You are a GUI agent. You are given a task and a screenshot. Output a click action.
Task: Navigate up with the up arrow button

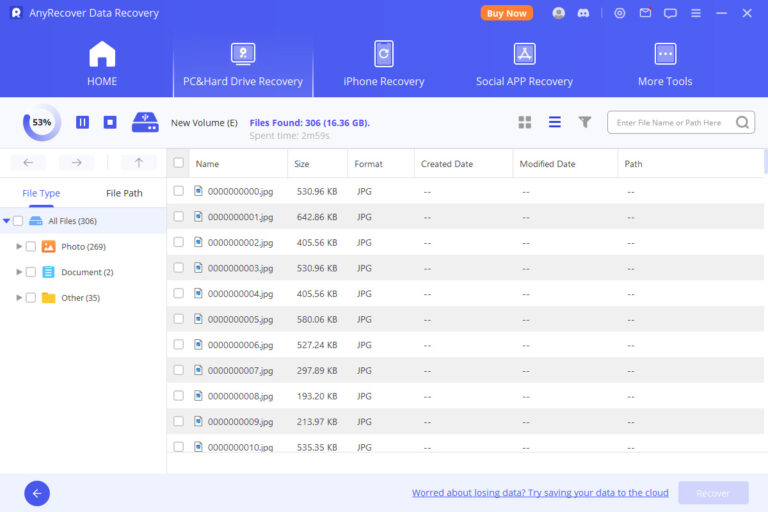coord(138,162)
